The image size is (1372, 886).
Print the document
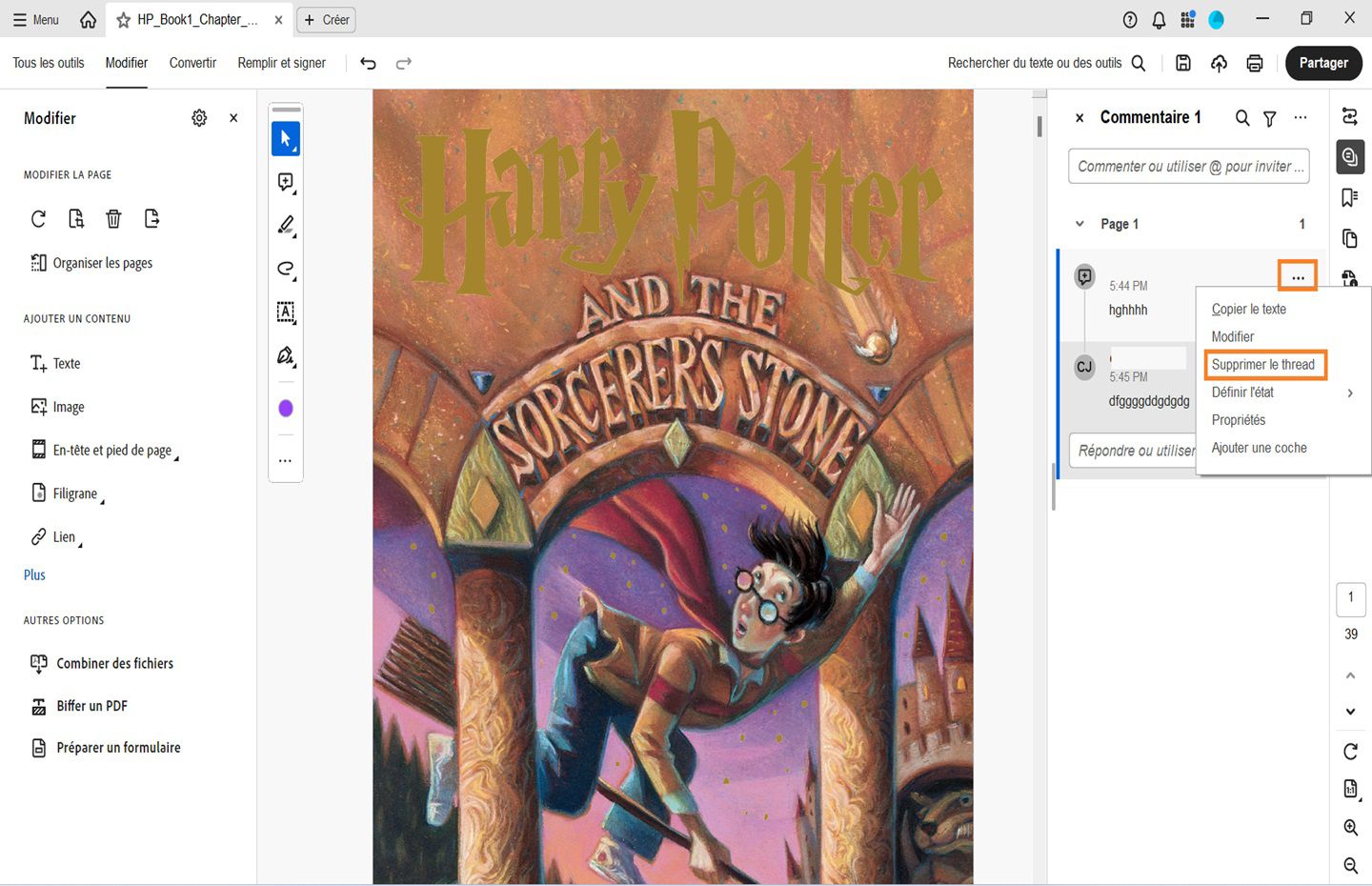click(x=1255, y=63)
